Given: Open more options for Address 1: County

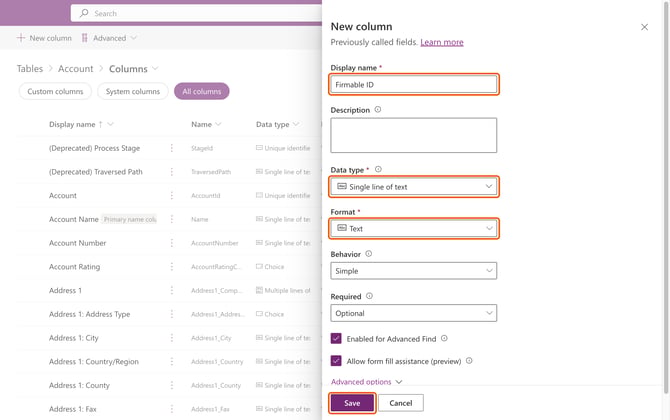Looking at the screenshot, I should (x=172, y=385).
